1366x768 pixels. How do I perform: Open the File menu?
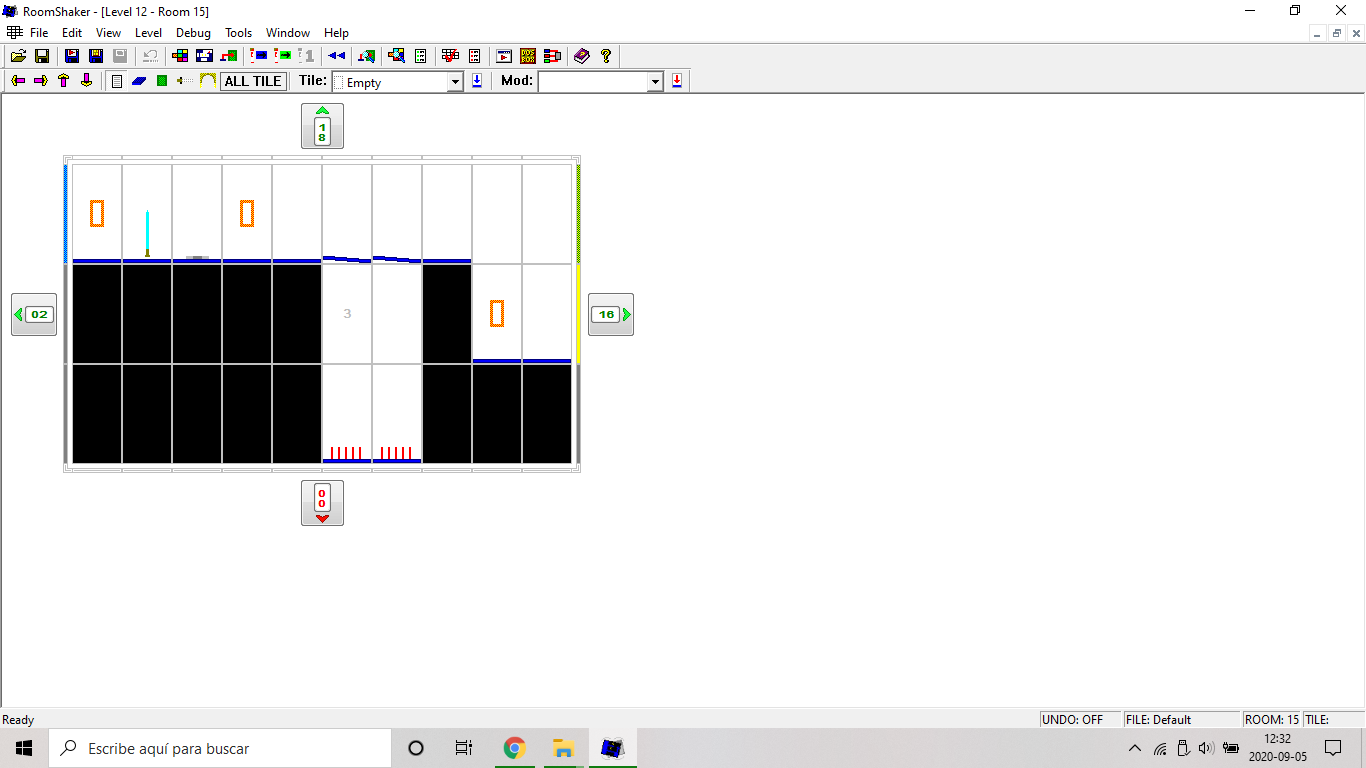point(39,33)
